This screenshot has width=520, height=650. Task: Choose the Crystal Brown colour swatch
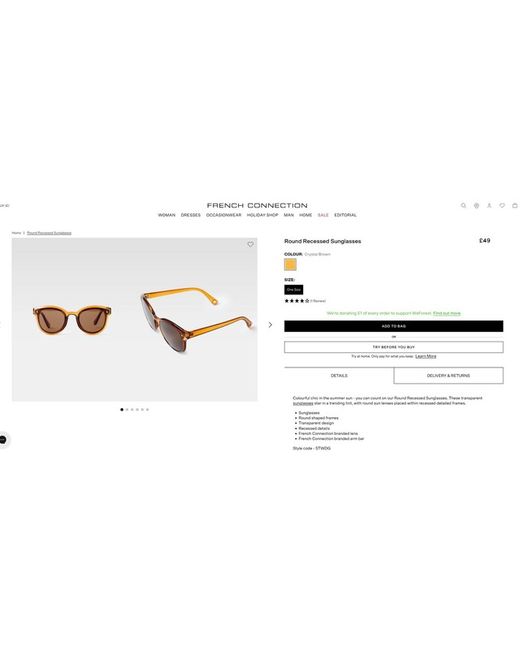[x=290, y=264]
